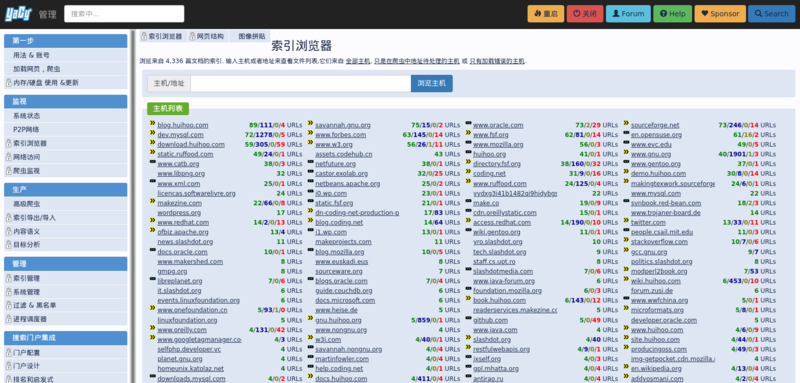The height and width of the screenshot is (383, 800).
Task: Click the YaCy logo
Action: 18,14
